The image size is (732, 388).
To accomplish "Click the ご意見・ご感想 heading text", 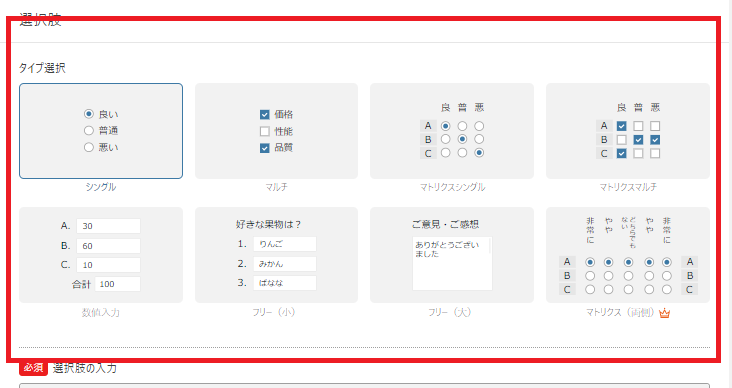I will coord(445,225).
